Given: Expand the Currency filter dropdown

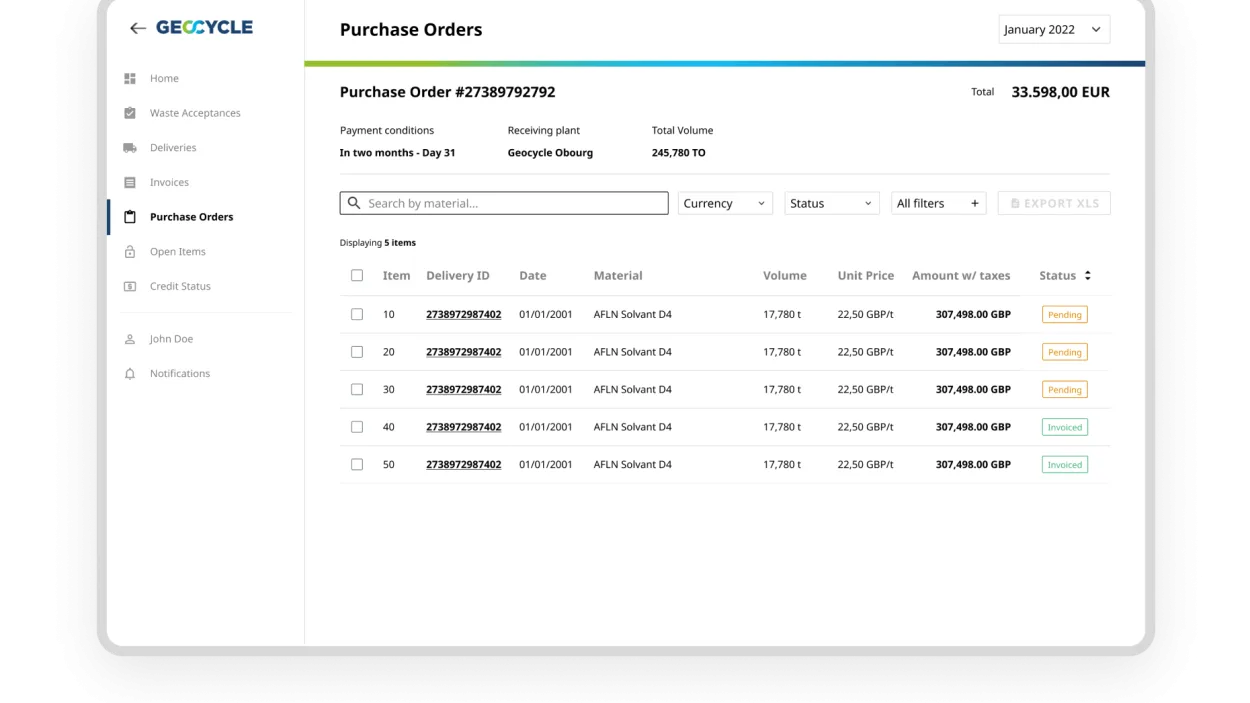Looking at the screenshot, I should [x=725, y=204].
